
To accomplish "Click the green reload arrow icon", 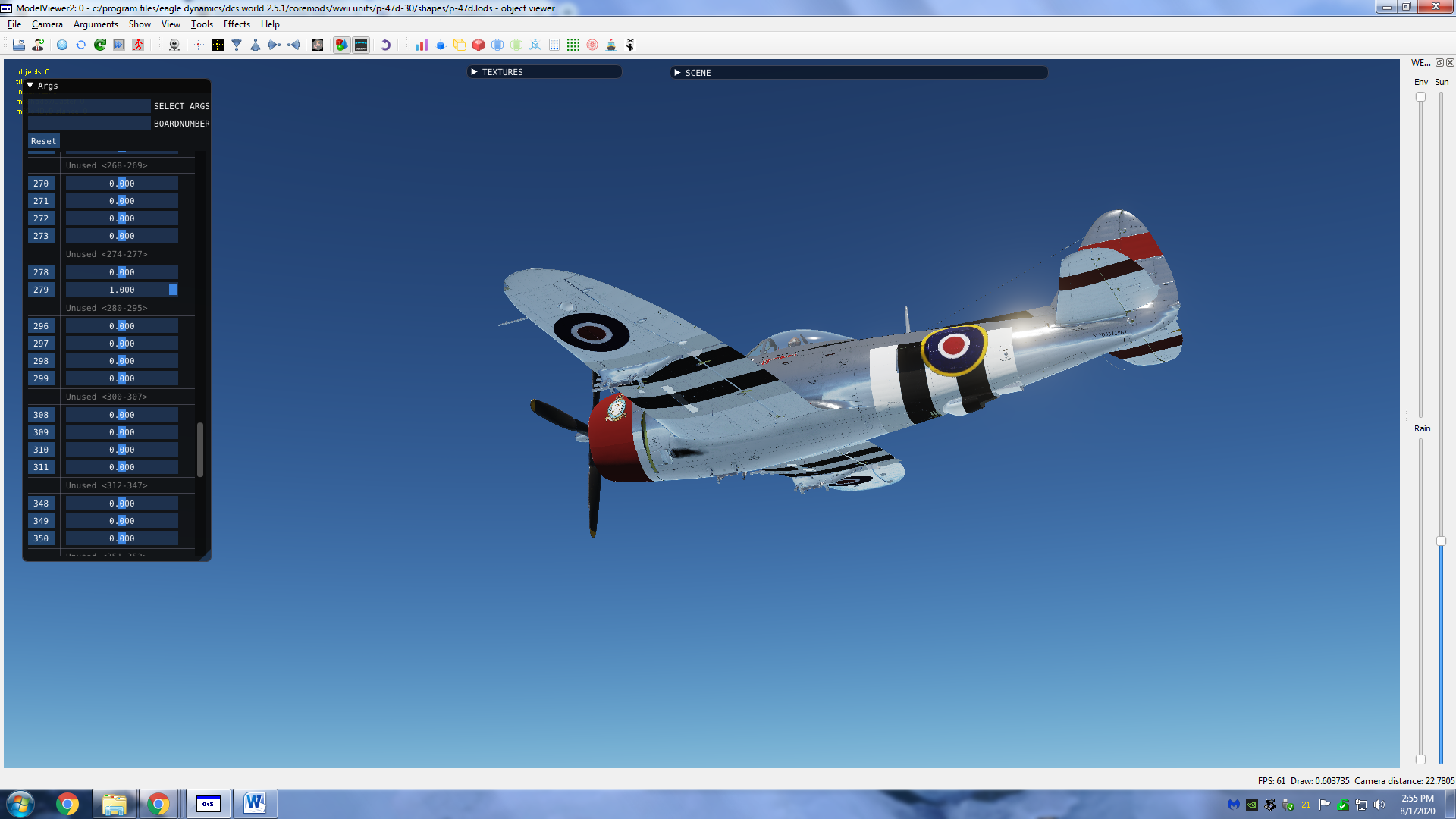I will point(100,45).
